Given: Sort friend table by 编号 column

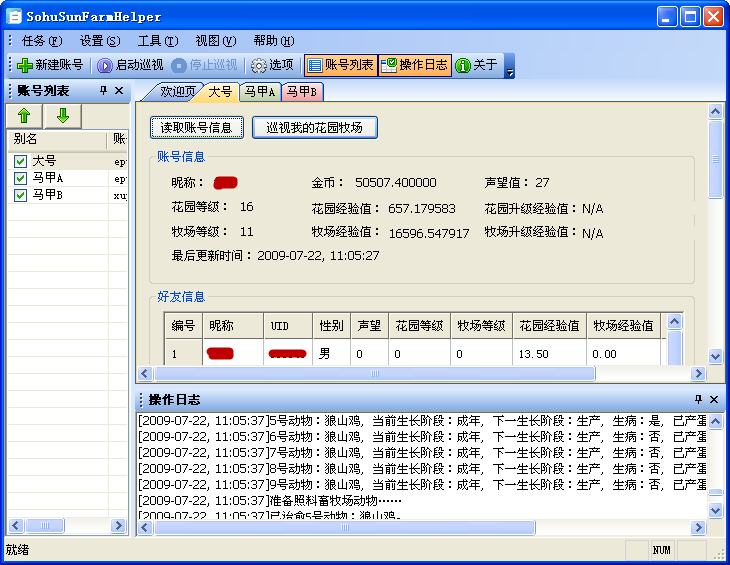Looking at the screenshot, I should click(x=183, y=325).
